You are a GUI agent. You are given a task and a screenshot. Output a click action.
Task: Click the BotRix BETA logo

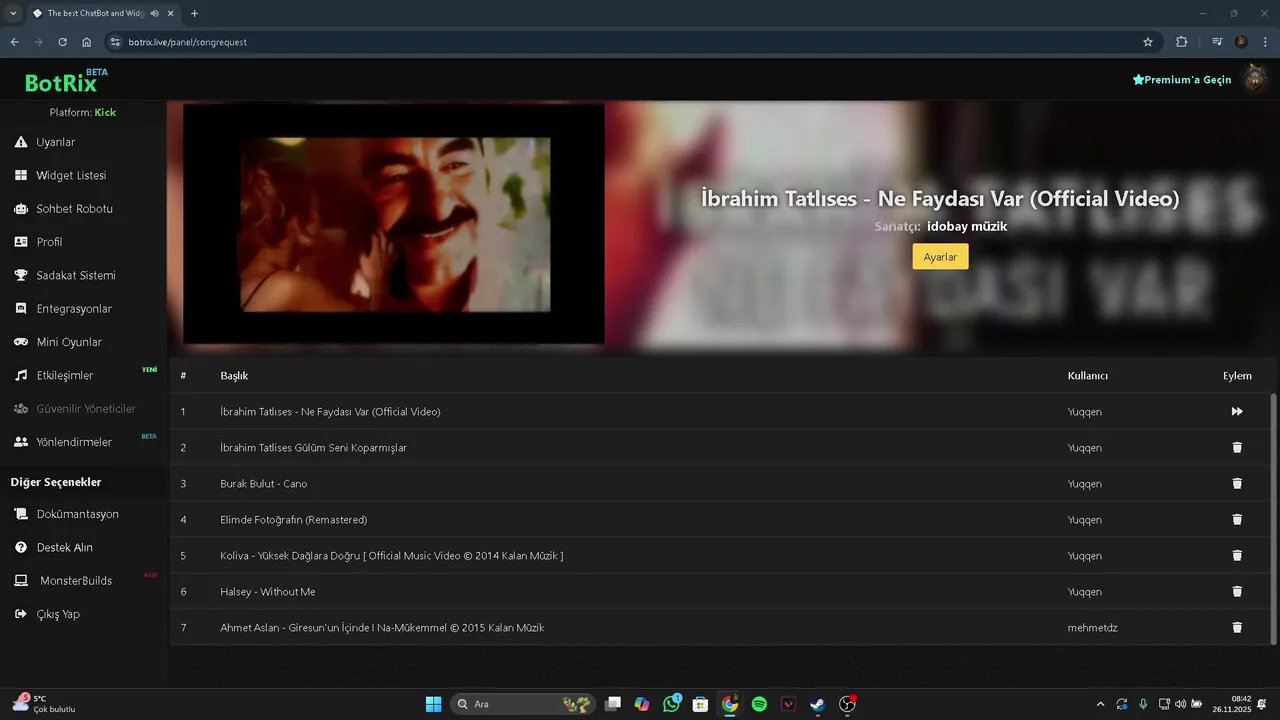tap(66, 80)
